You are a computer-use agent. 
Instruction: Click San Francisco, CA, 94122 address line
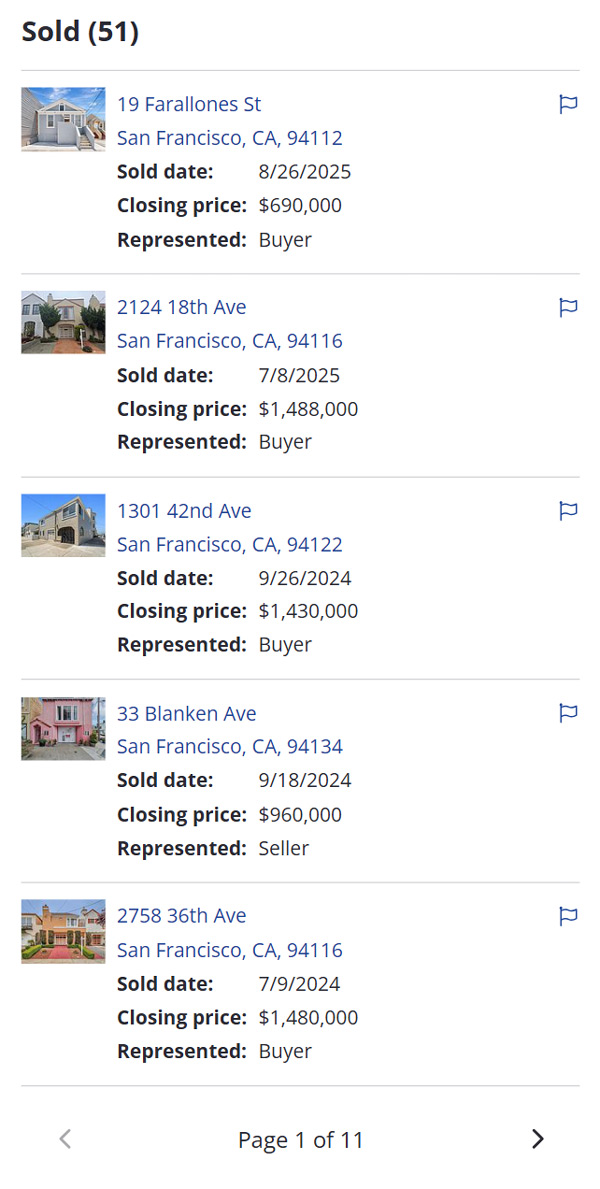tap(229, 544)
